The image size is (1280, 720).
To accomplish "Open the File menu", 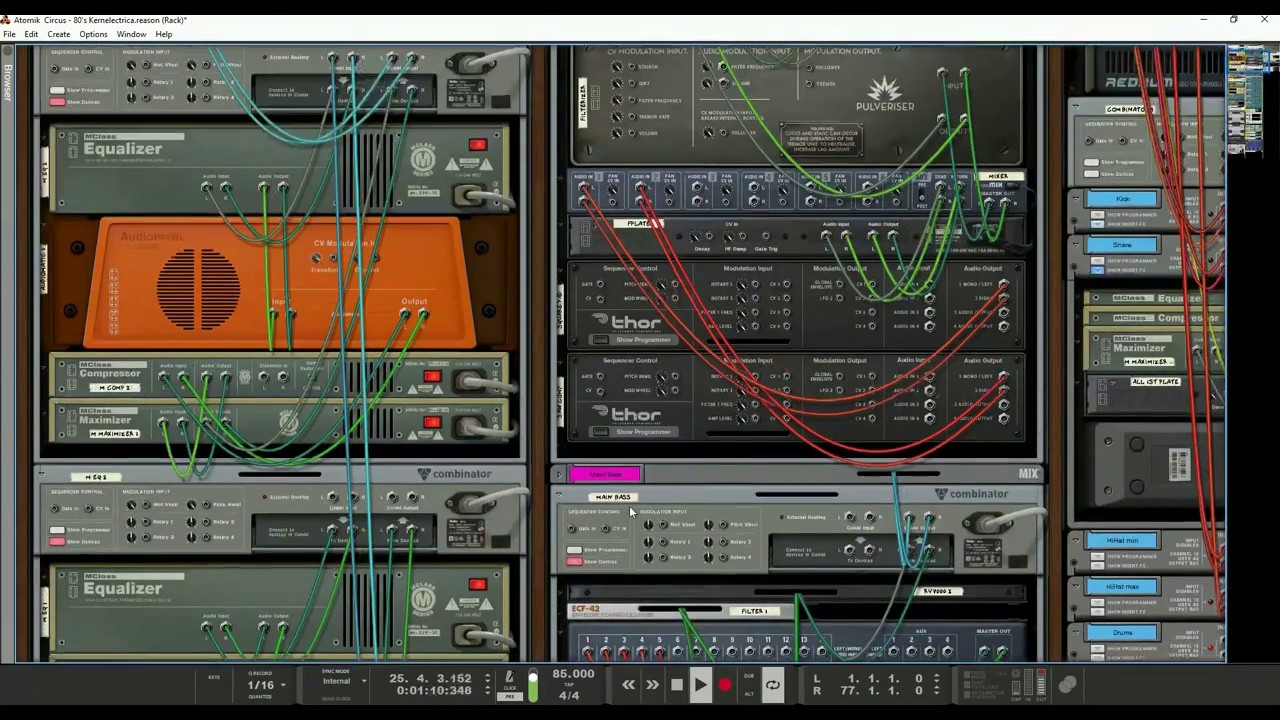I will point(9,34).
